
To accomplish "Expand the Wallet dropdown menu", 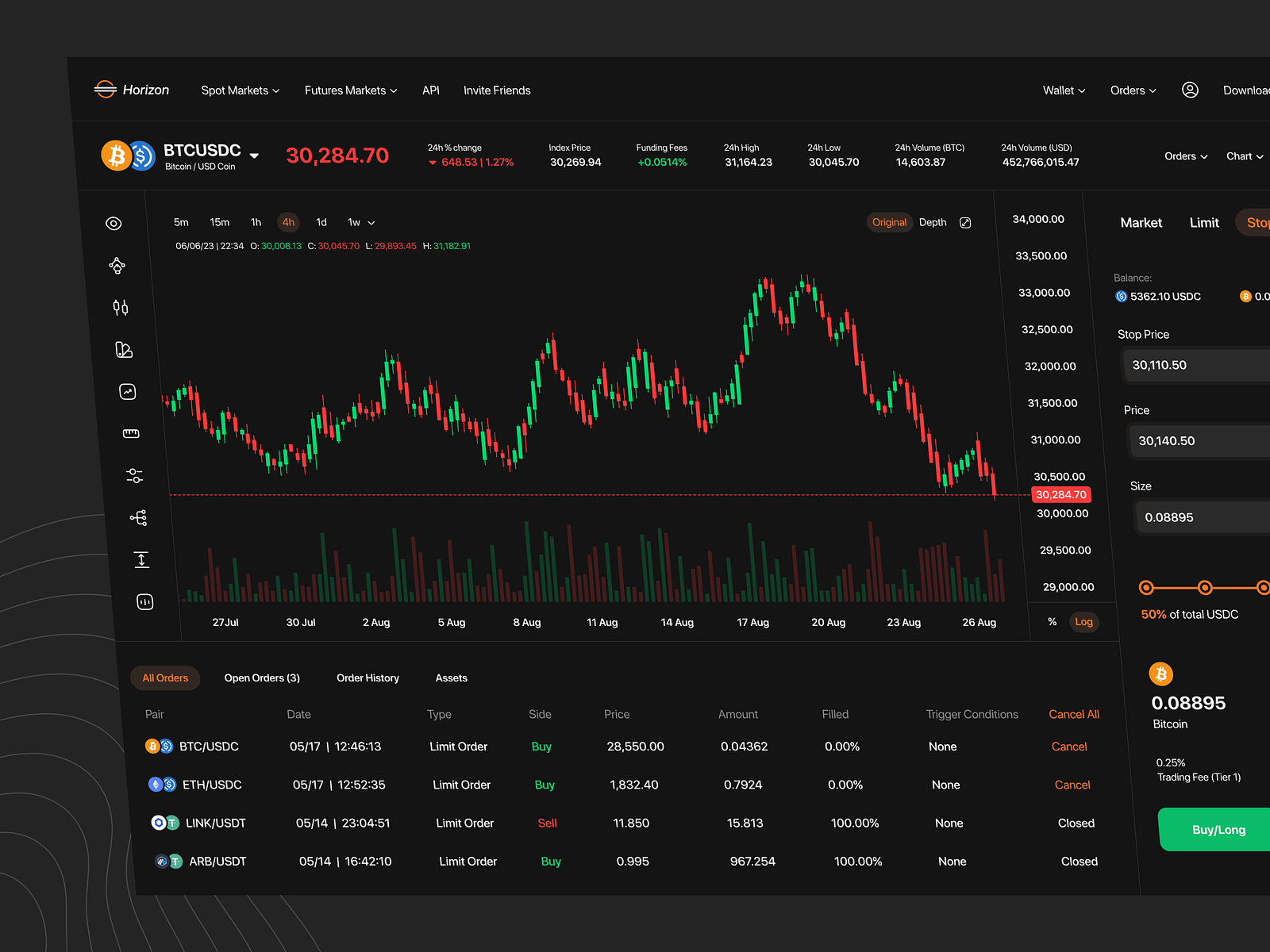I will click(x=1064, y=90).
